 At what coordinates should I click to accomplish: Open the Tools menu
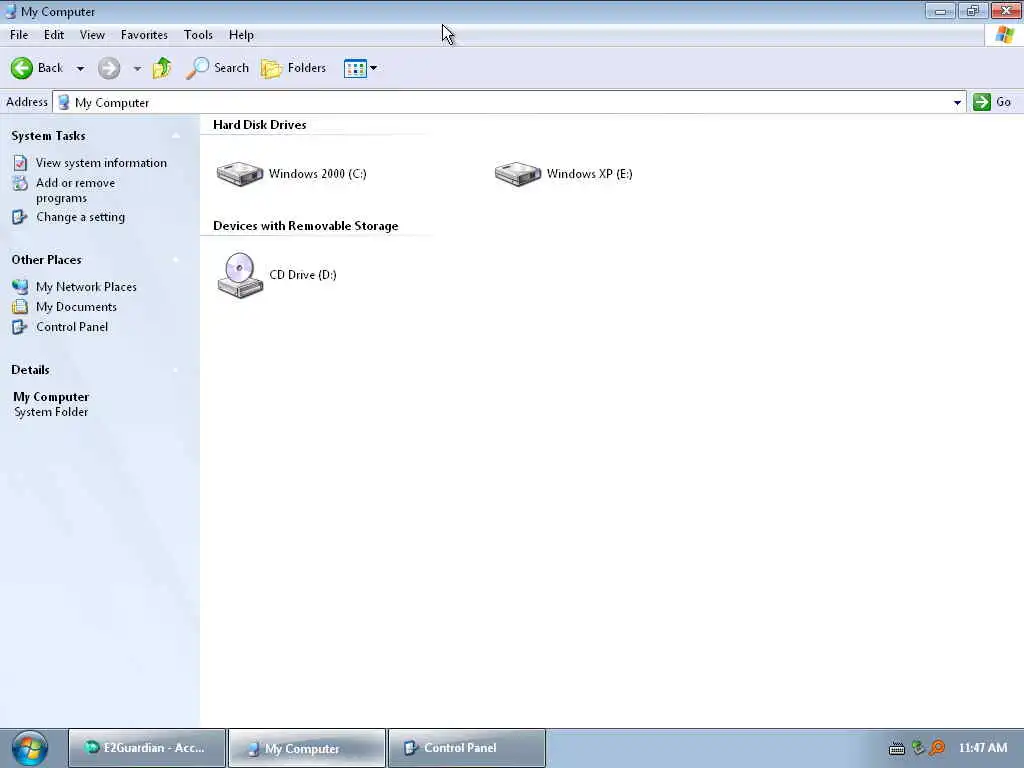click(x=198, y=35)
